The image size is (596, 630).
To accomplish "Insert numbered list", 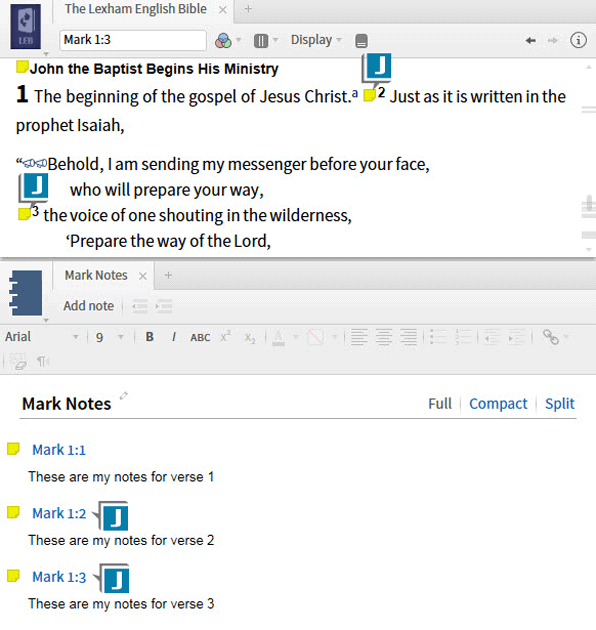I will coord(463,337).
